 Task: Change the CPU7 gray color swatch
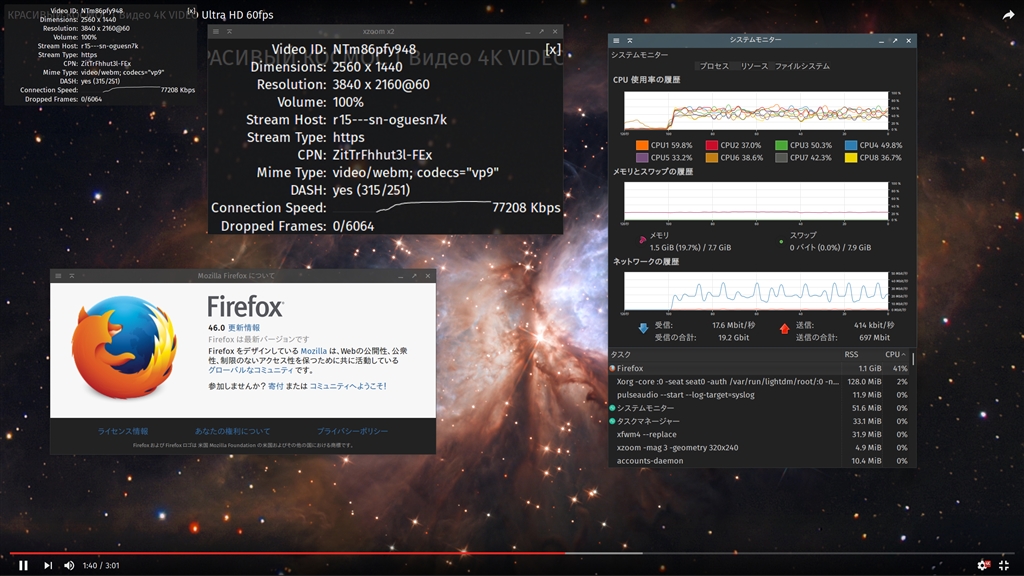coord(781,157)
